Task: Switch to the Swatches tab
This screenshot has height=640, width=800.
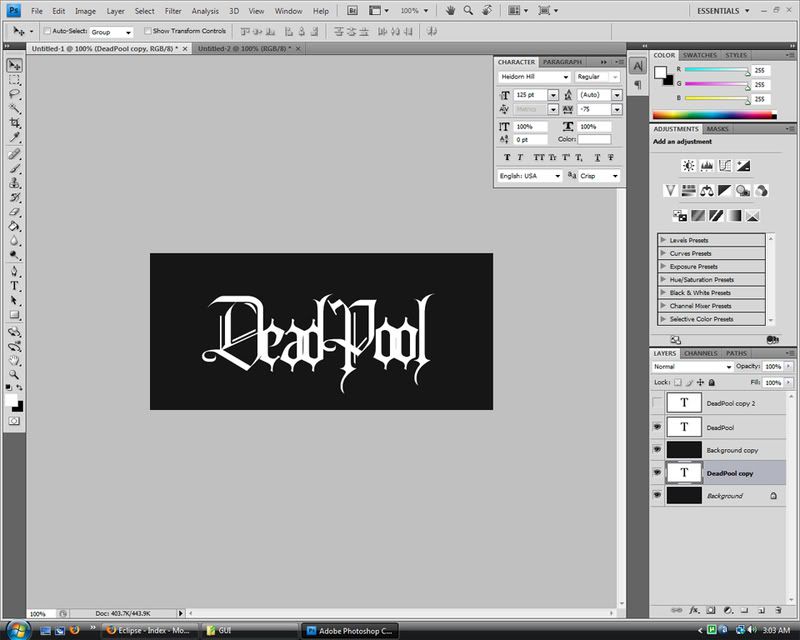Action: coord(699,55)
